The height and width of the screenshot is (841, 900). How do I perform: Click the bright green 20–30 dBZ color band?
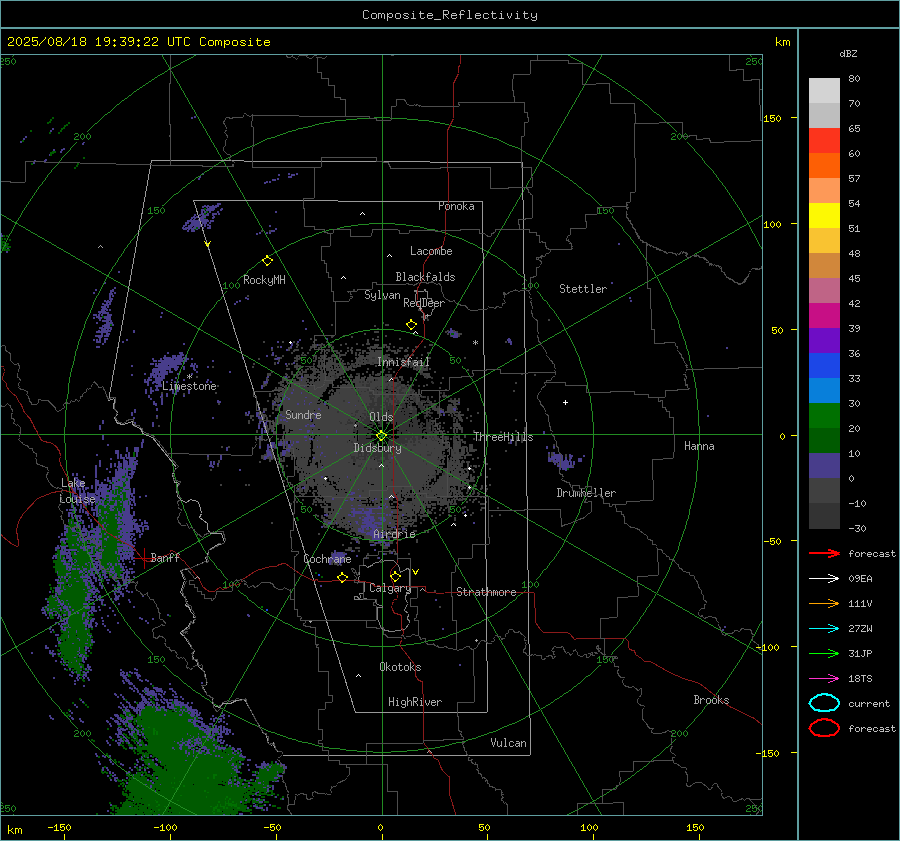click(x=824, y=415)
